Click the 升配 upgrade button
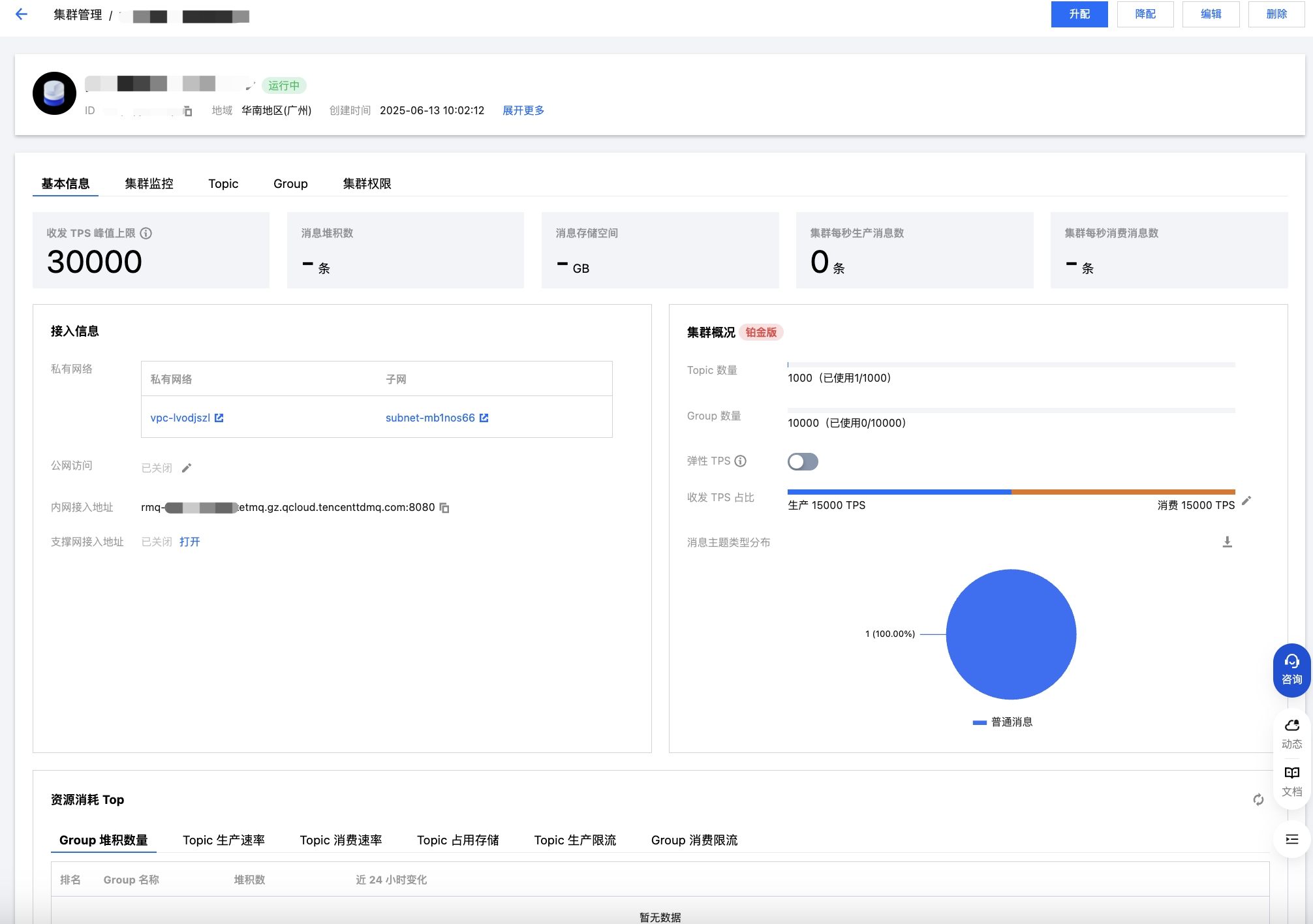This screenshot has width=1313, height=924. coord(1079,14)
